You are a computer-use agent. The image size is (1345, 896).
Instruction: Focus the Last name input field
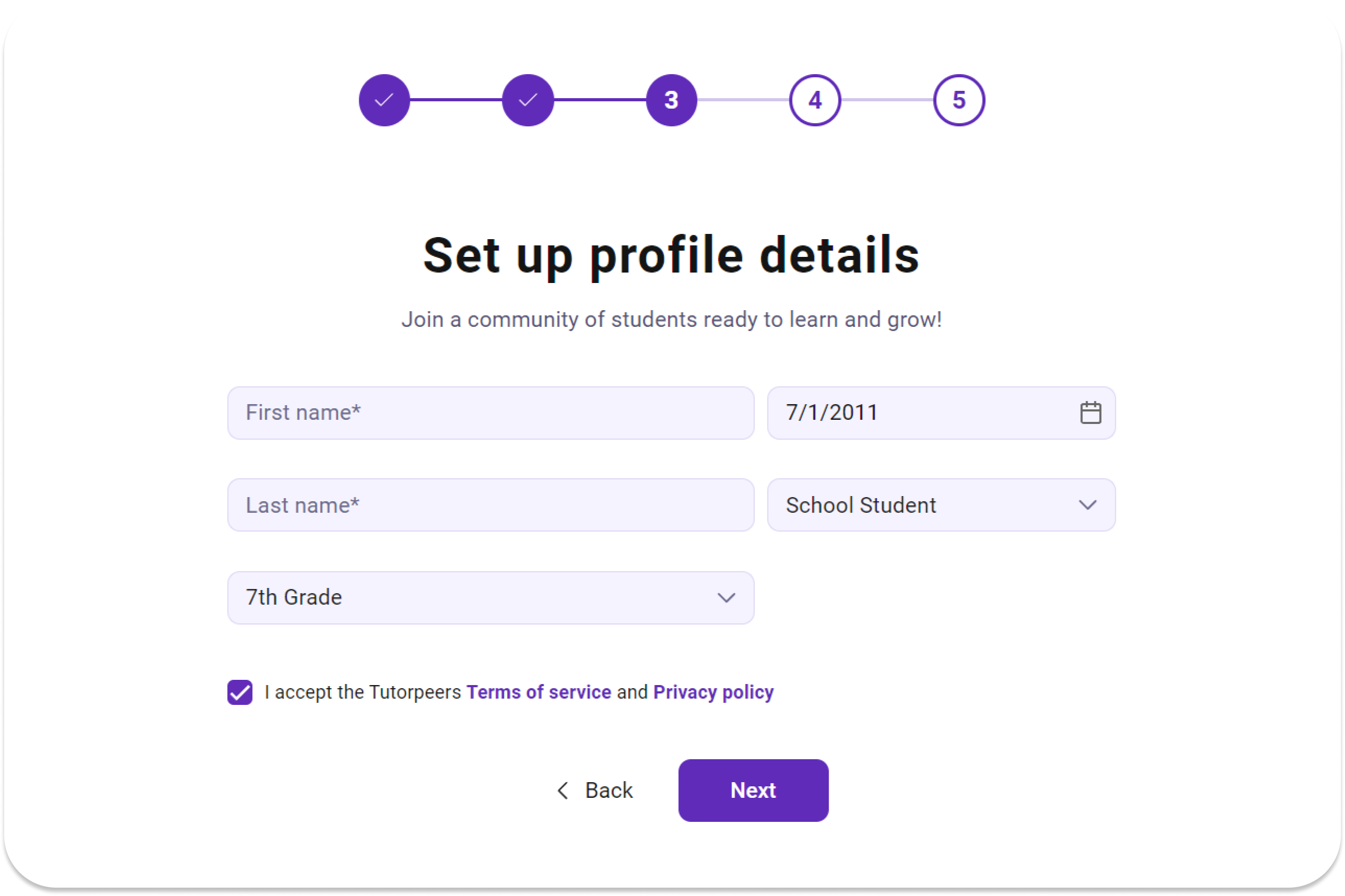pyautogui.click(x=491, y=505)
